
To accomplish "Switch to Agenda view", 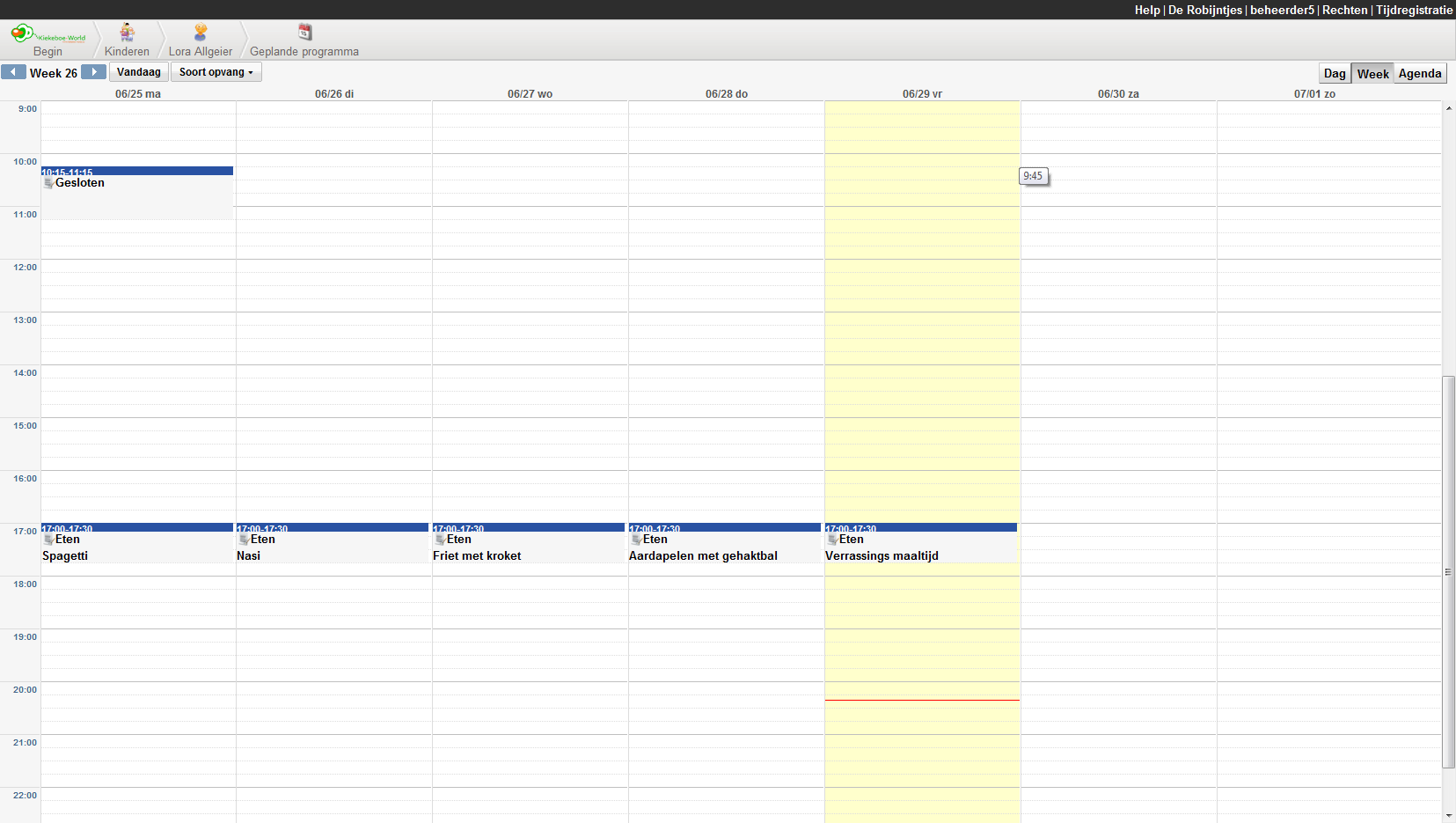I will click(1419, 74).
